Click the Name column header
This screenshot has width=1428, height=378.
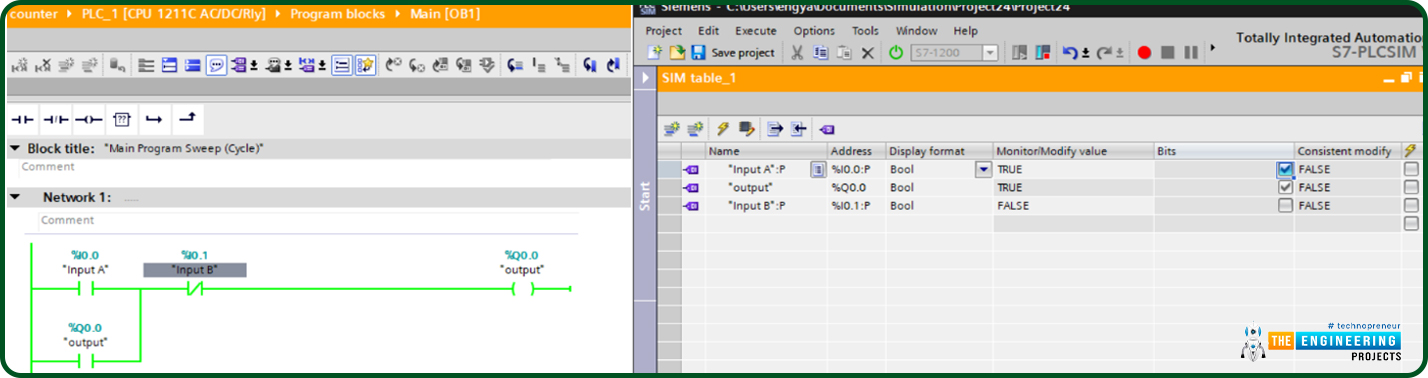766,151
